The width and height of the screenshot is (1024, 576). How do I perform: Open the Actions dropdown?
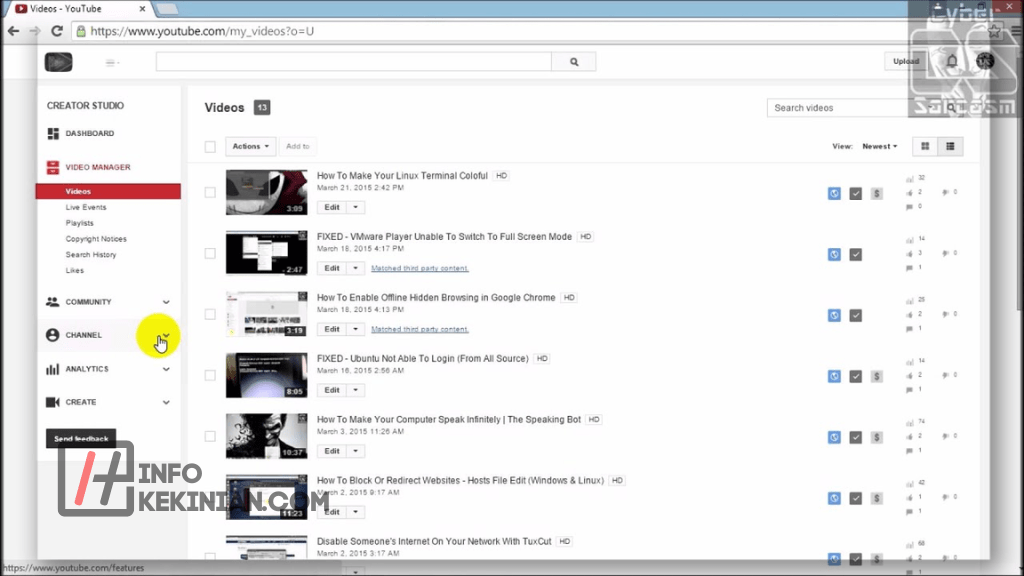(x=250, y=146)
